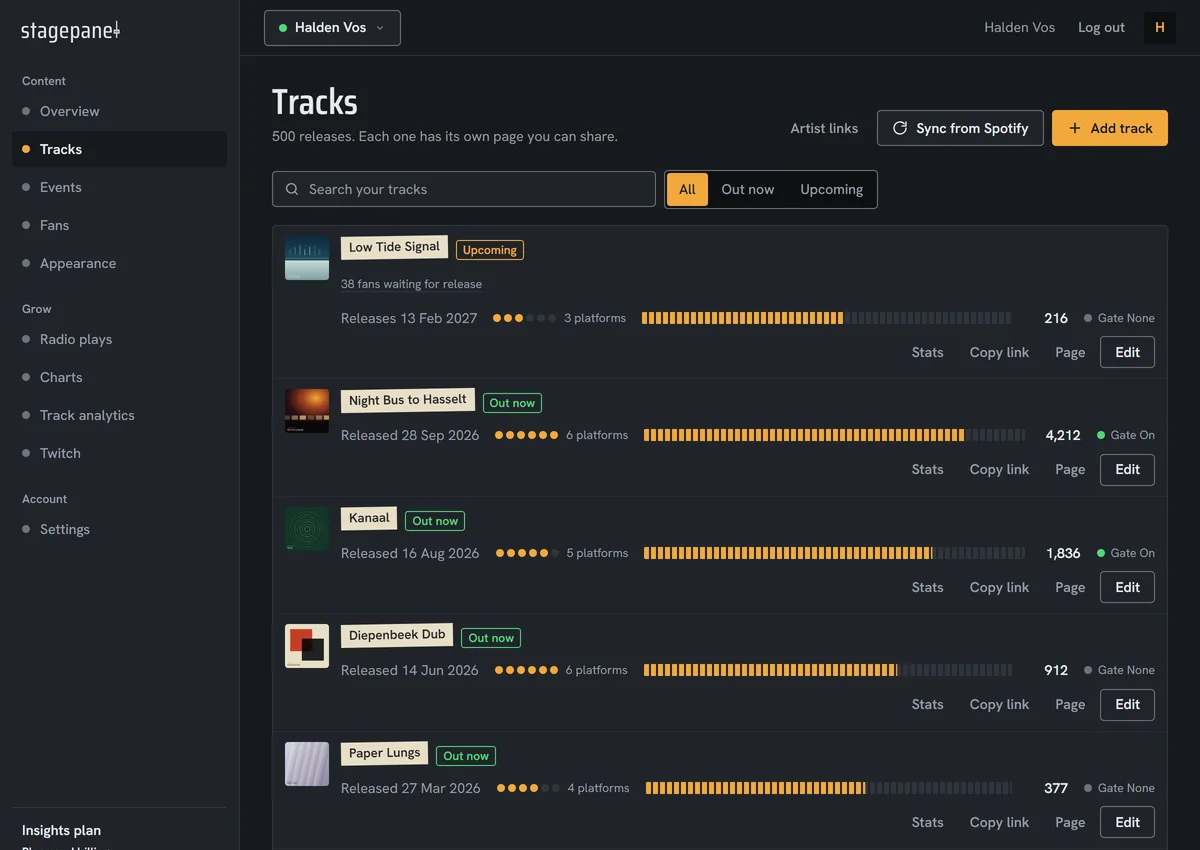View Stats for Diepenbeek Dub
This screenshot has height=850, width=1200.
point(927,704)
